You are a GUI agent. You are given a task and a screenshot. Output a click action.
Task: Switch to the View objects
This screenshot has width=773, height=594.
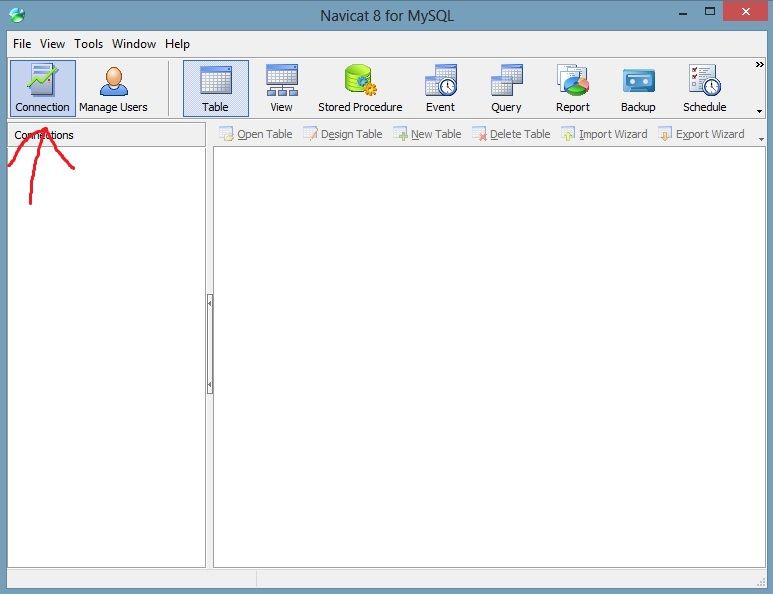click(281, 88)
